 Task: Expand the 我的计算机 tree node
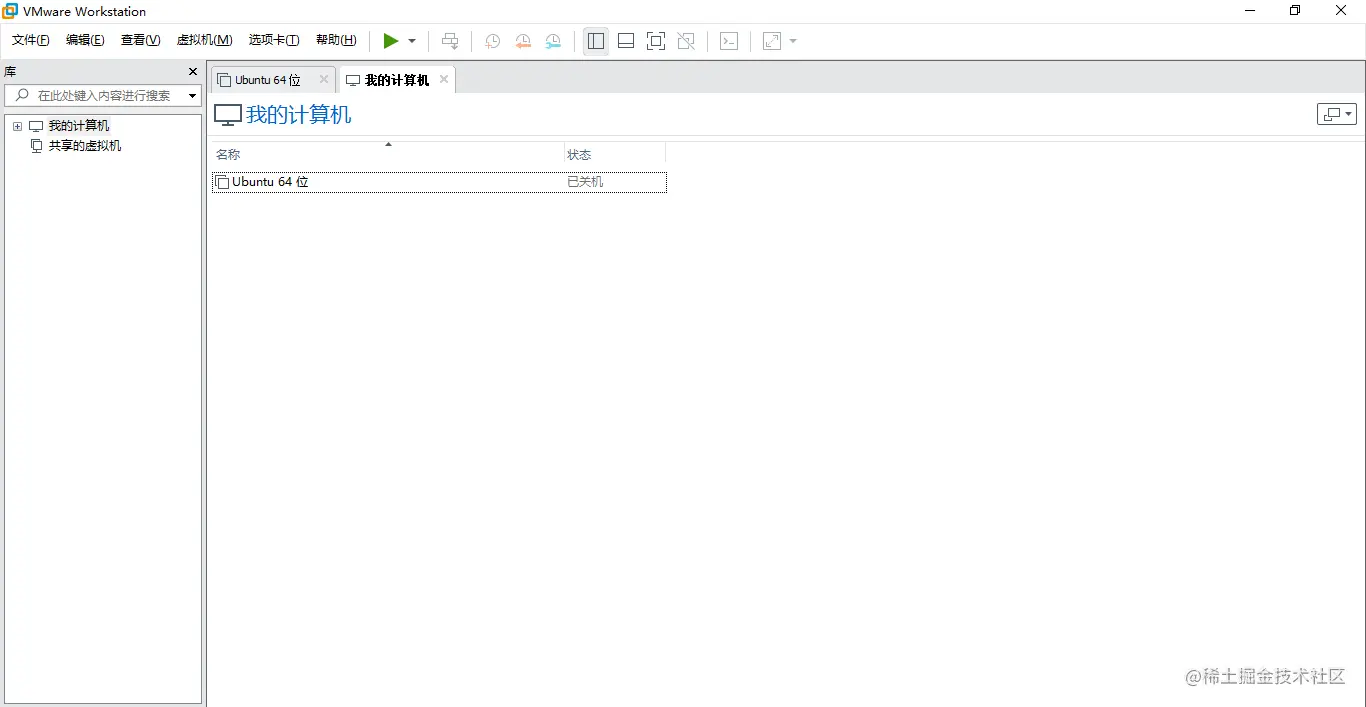pos(17,126)
